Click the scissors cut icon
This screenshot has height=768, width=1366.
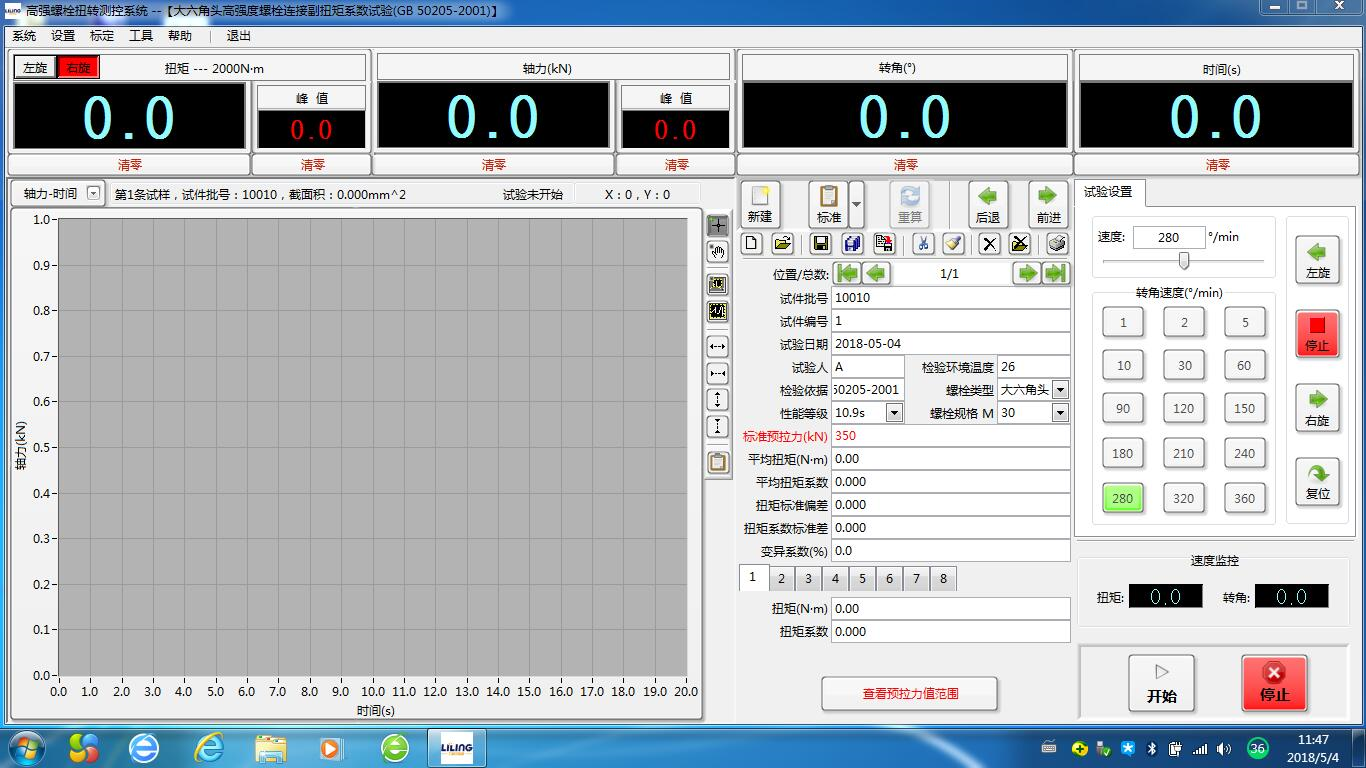click(923, 243)
